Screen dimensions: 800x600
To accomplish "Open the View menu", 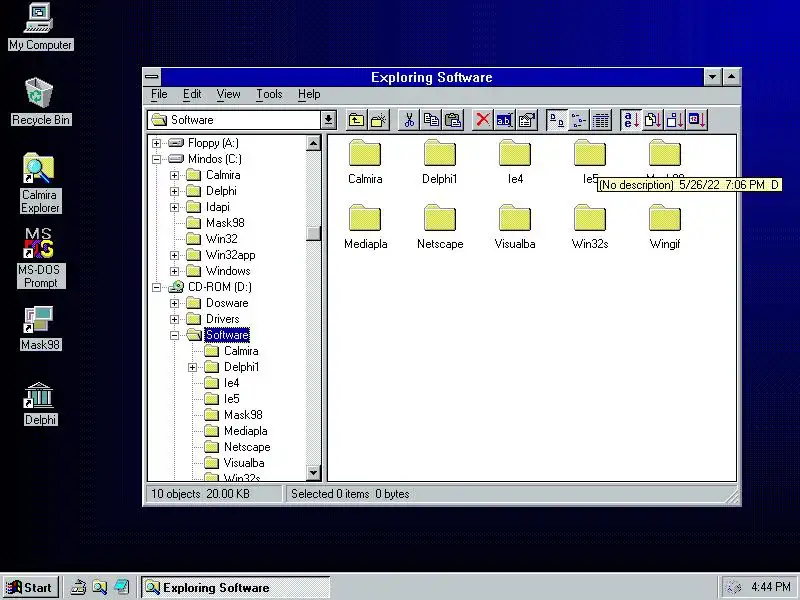I will (x=228, y=94).
